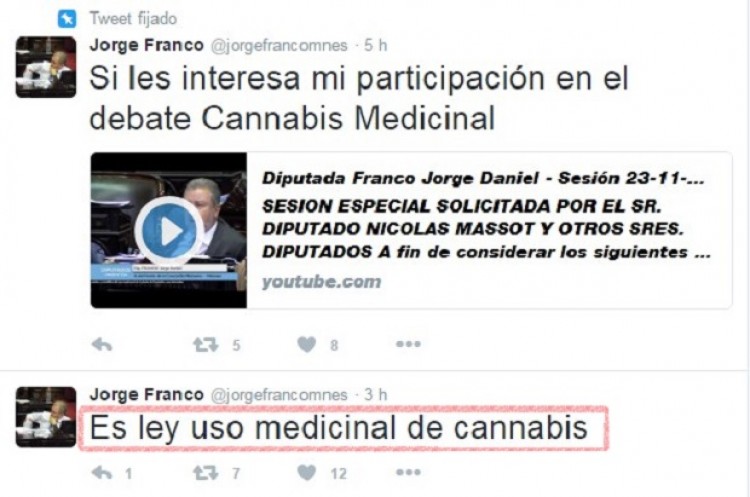Screen dimensions: 750x497
Task: Open more options on the first tweet
Action: coord(408,344)
